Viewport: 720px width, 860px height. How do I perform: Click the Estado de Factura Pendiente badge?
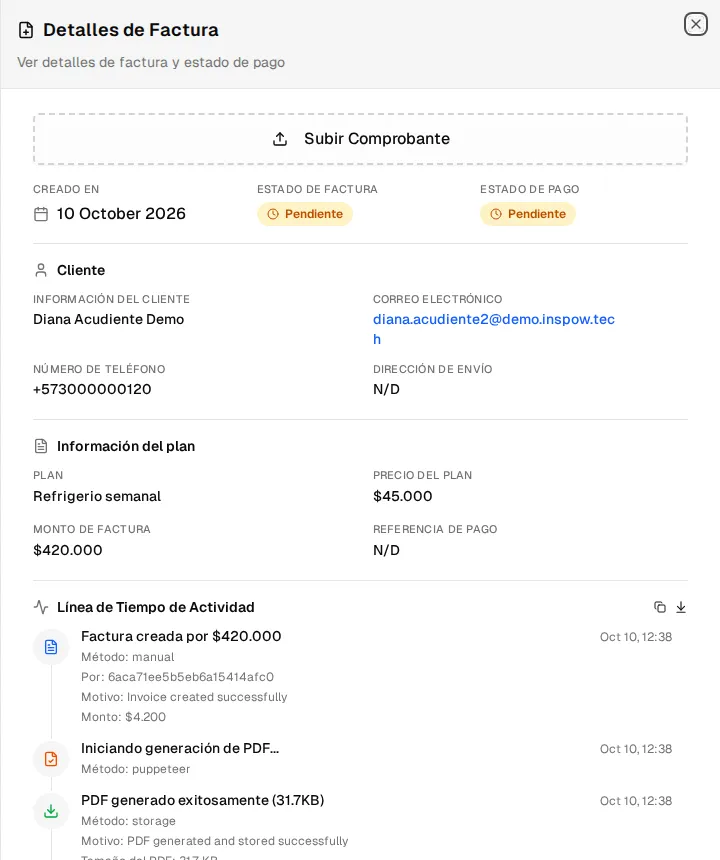pyautogui.click(x=305, y=214)
